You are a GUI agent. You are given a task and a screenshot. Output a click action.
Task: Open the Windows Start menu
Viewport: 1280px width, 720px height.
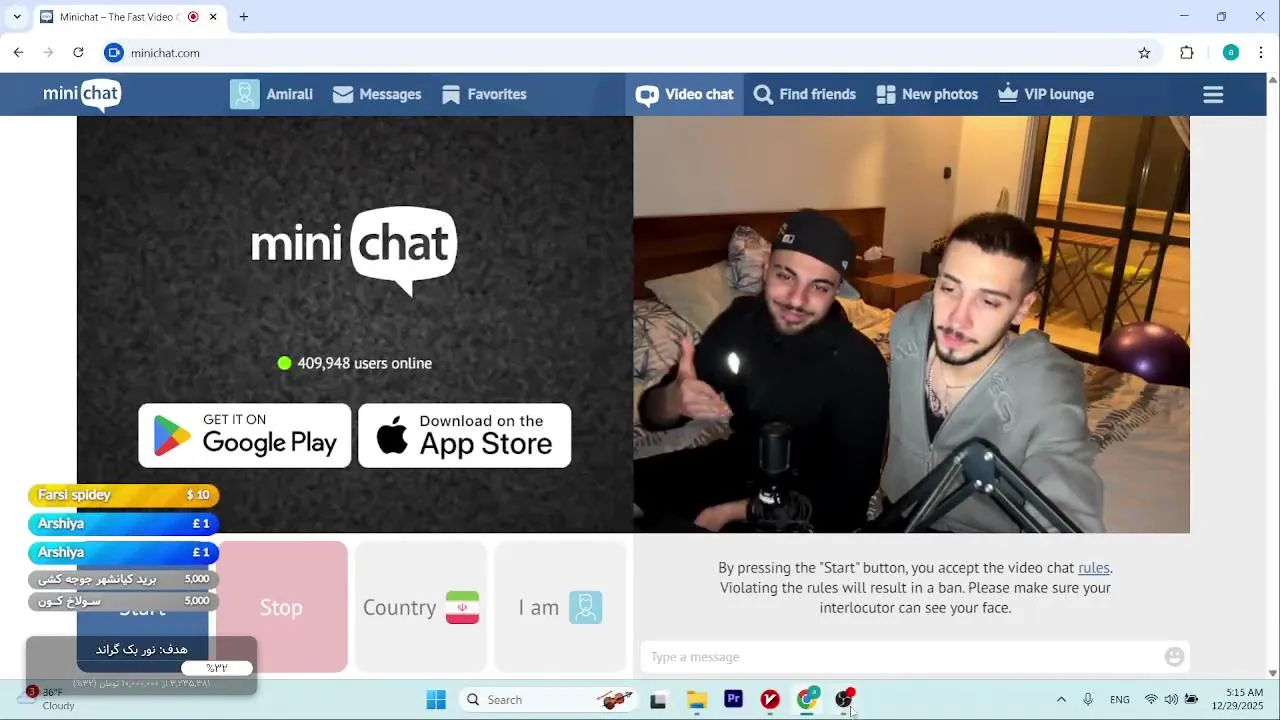pyautogui.click(x=436, y=700)
